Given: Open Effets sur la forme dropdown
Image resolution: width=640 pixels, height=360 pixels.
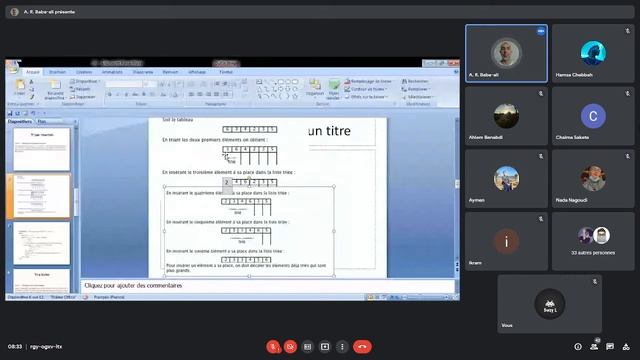Looking at the screenshot, I should pyautogui.click(x=367, y=97).
